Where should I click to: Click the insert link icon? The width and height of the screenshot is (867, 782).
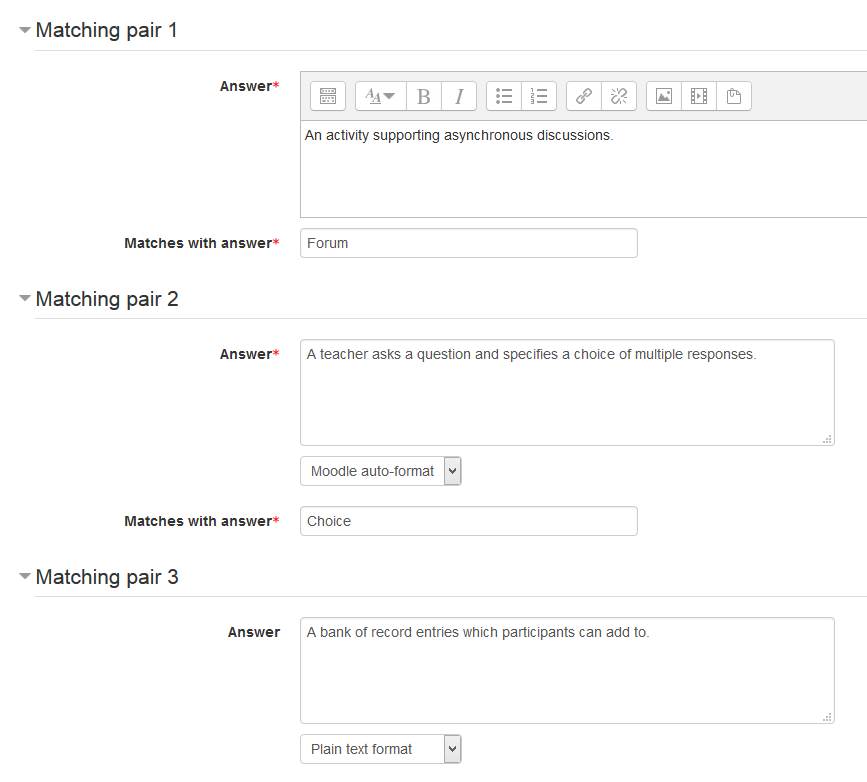pyautogui.click(x=584, y=96)
